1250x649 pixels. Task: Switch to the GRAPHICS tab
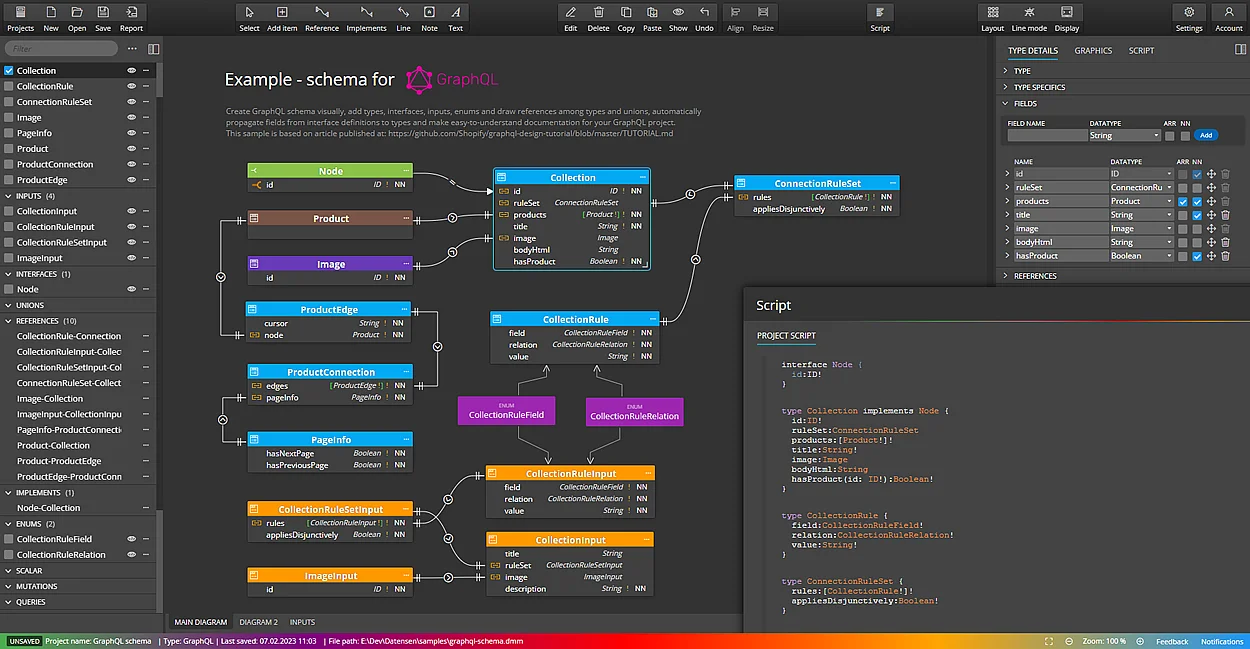pos(1093,50)
